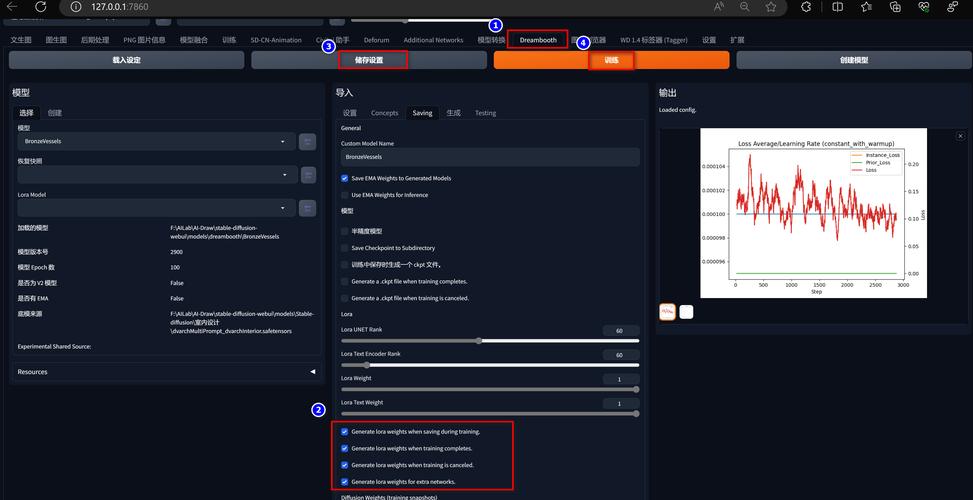Open the BronzeVessels model dropdown
Image resolution: width=973 pixels, height=500 pixels.
click(x=156, y=141)
